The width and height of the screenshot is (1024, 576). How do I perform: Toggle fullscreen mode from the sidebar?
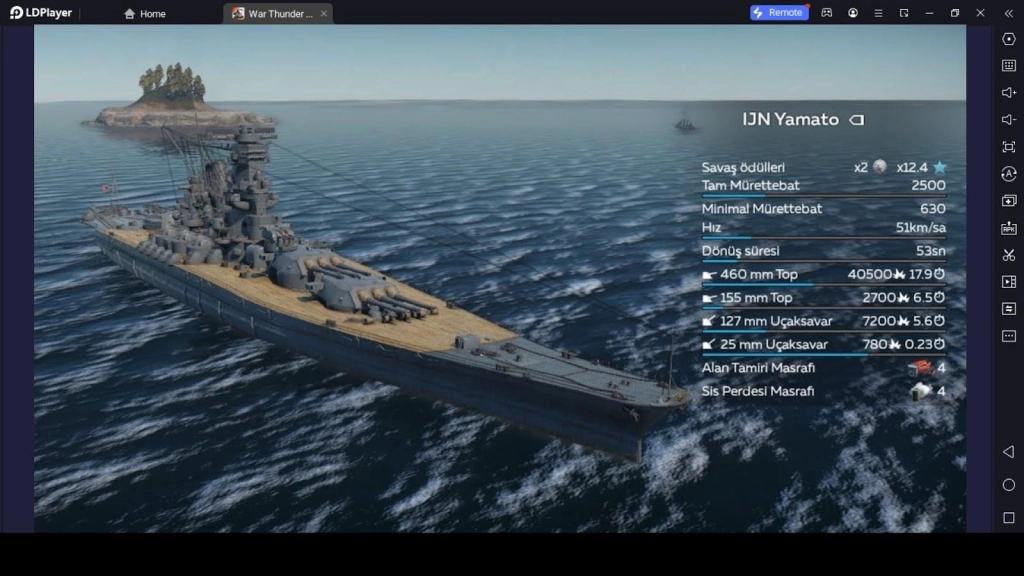[1007, 146]
